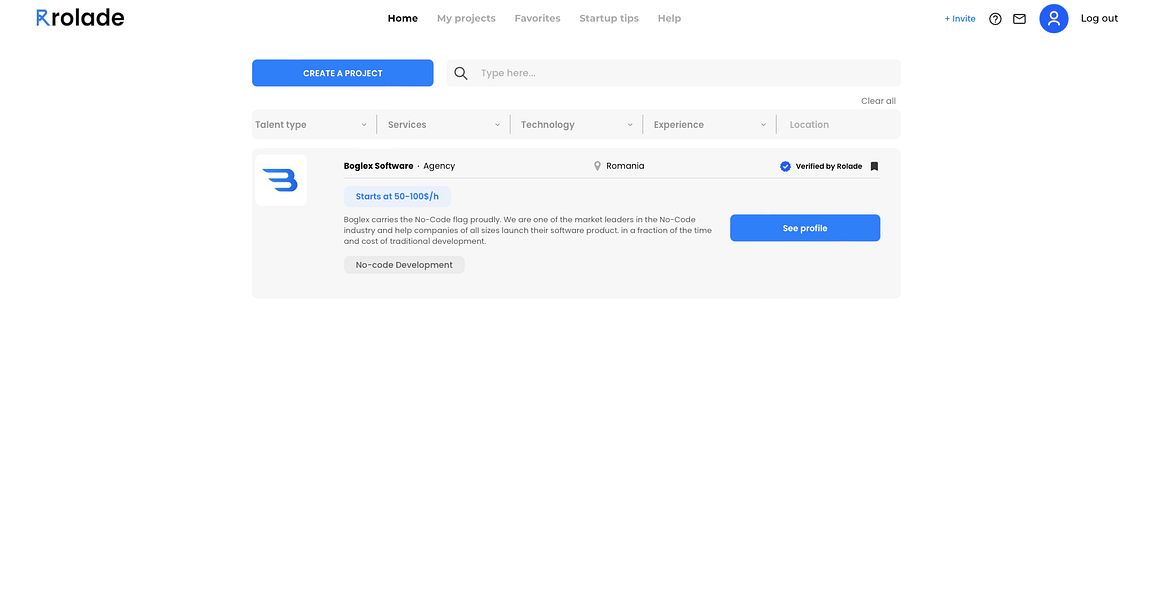Image resolution: width=1153 pixels, height=600 pixels.
Task: Focus the Location filter field
Action: coord(840,124)
